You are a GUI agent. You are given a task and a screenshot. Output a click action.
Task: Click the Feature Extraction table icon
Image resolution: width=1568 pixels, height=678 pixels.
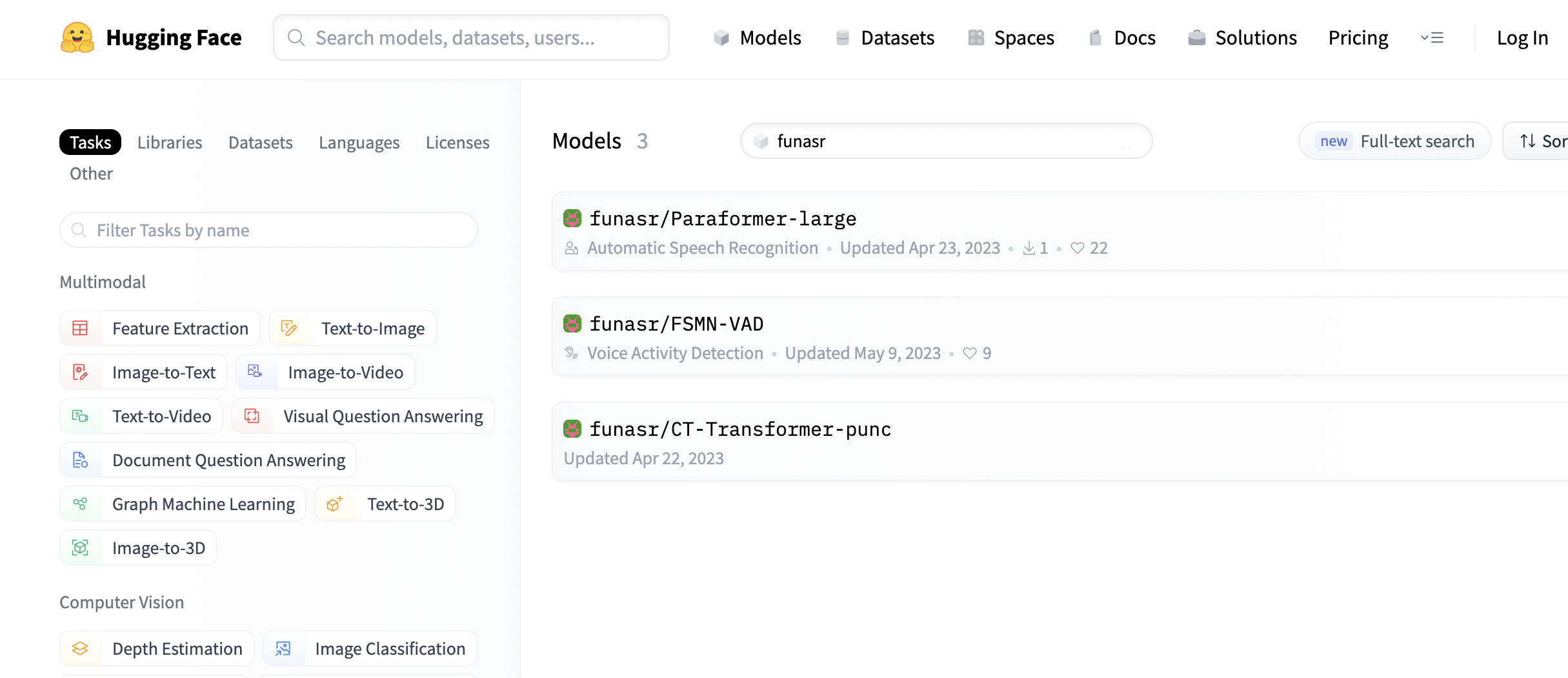(x=80, y=328)
